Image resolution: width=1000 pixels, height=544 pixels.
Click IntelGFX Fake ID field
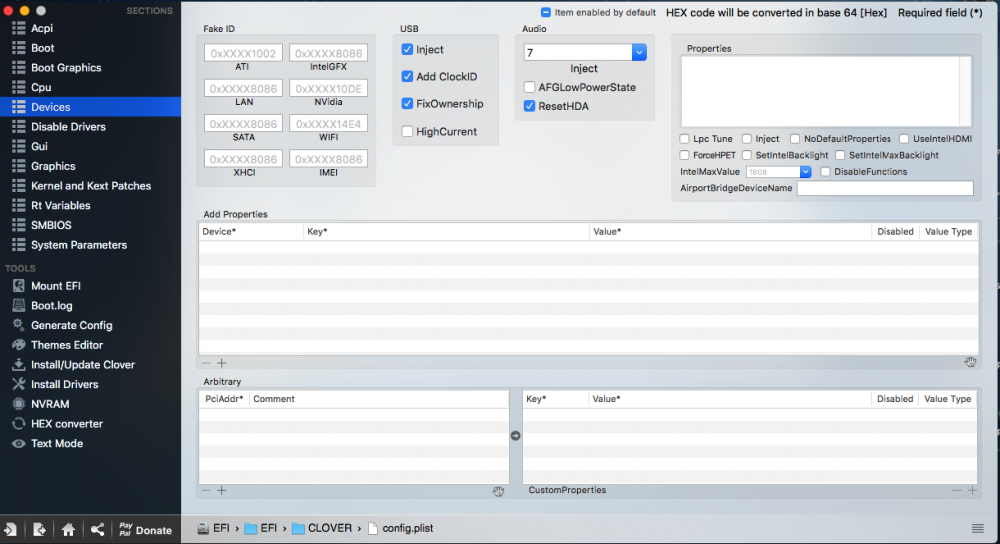tap(328, 53)
